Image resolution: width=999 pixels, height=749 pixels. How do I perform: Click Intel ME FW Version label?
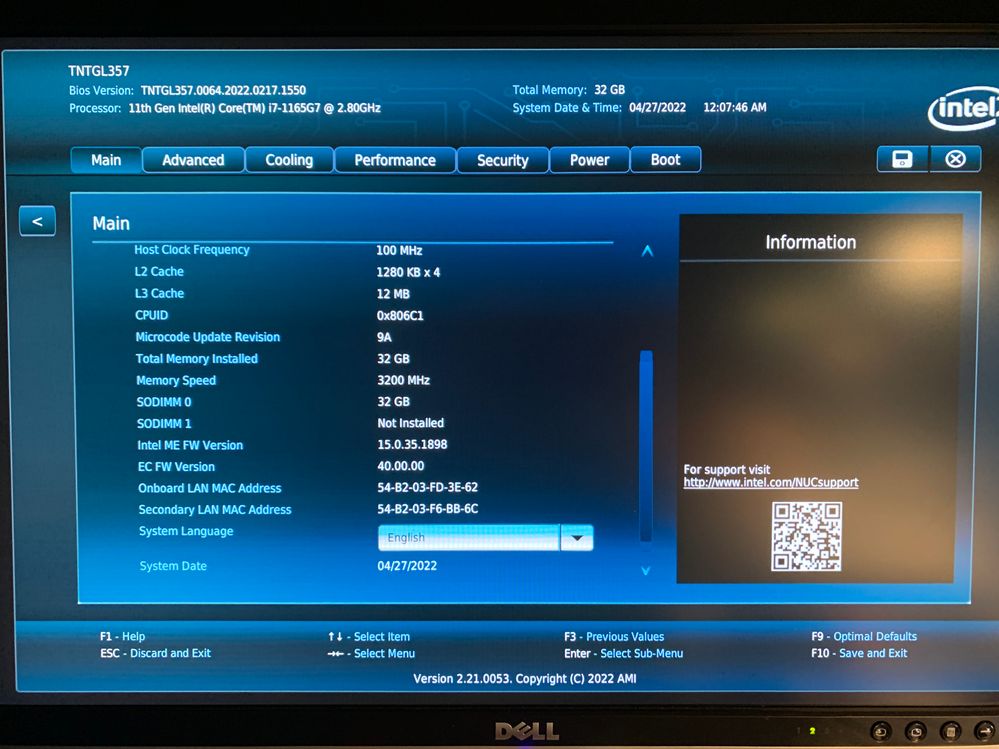190,445
